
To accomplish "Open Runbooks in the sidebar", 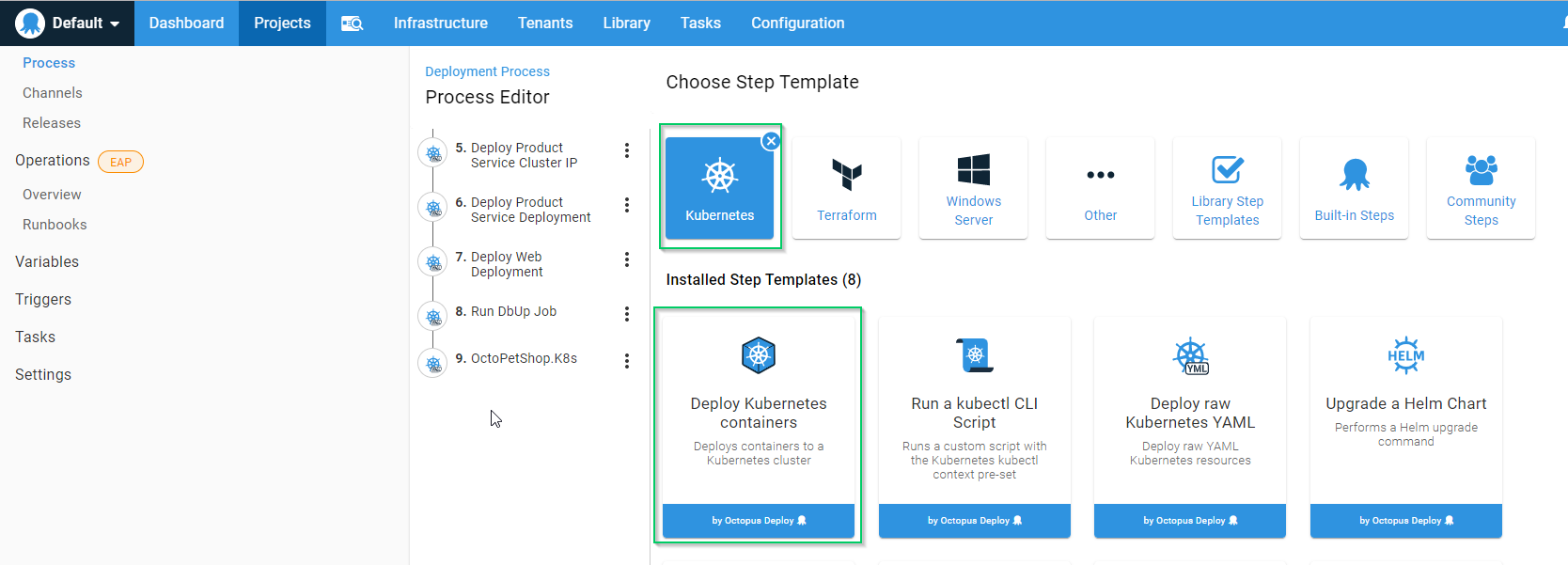I will click(55, 225).
